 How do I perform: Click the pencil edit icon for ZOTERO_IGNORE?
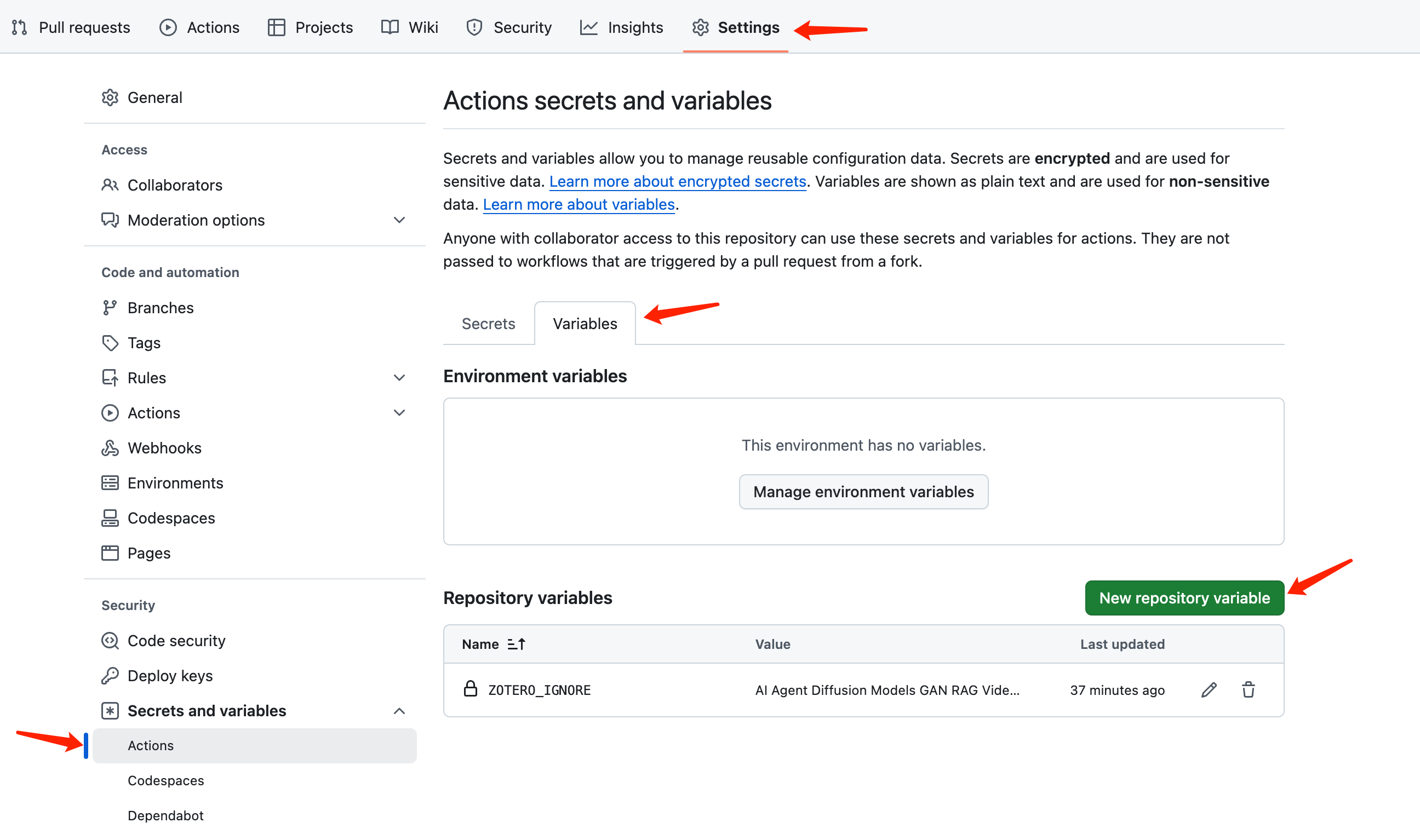click(x=1208, y=689)
